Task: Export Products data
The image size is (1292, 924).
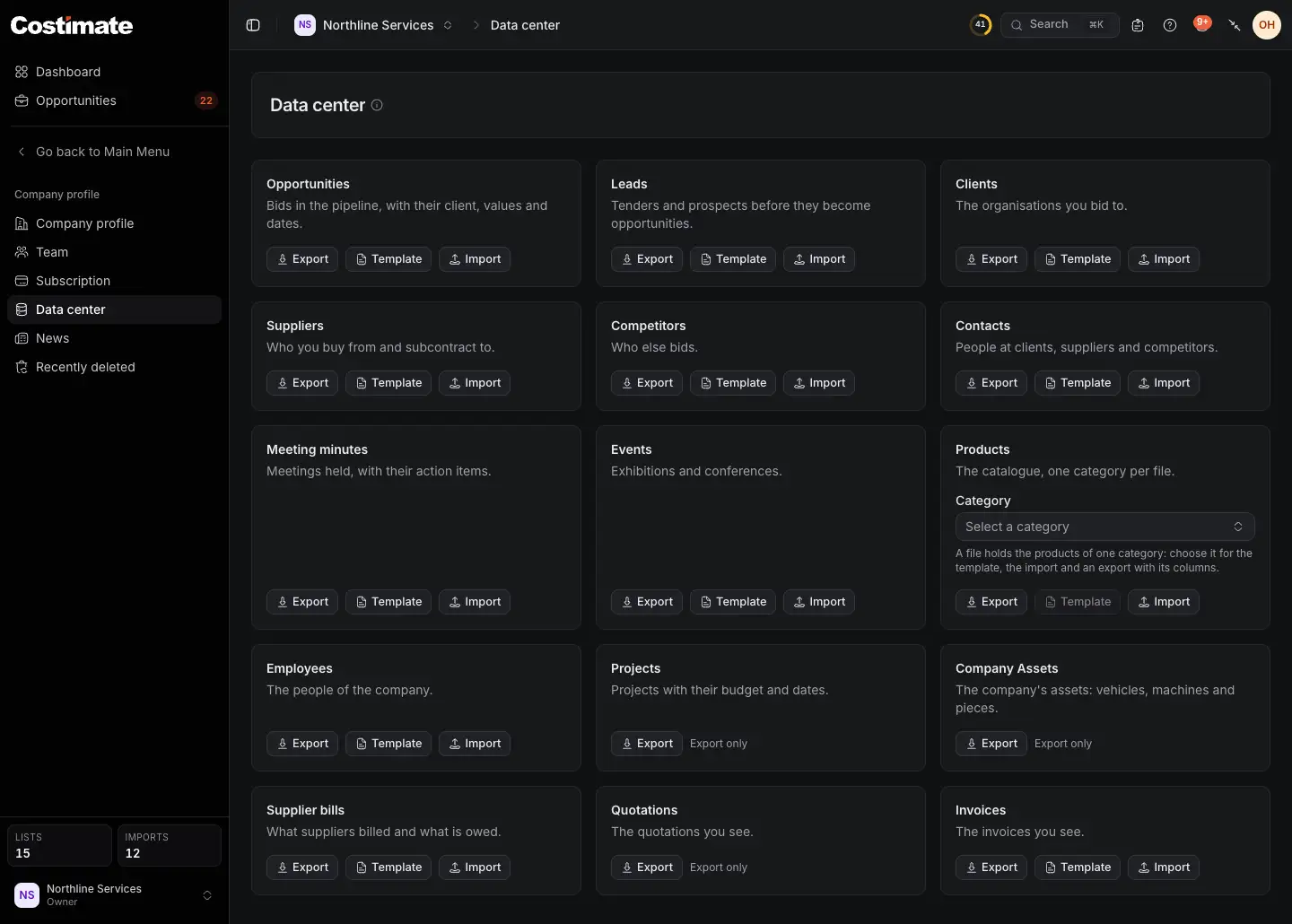Action: (991, 602)
